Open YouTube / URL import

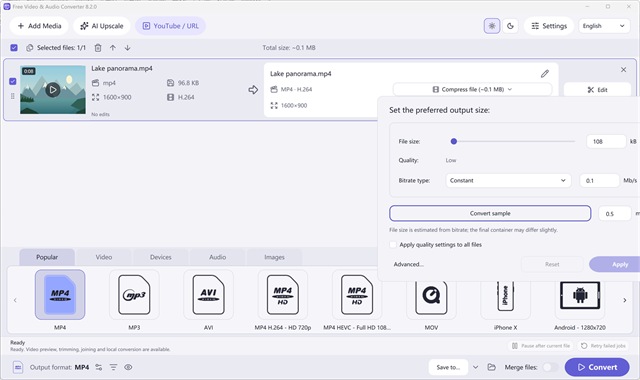pyautogui.click(x=170, y=26)
